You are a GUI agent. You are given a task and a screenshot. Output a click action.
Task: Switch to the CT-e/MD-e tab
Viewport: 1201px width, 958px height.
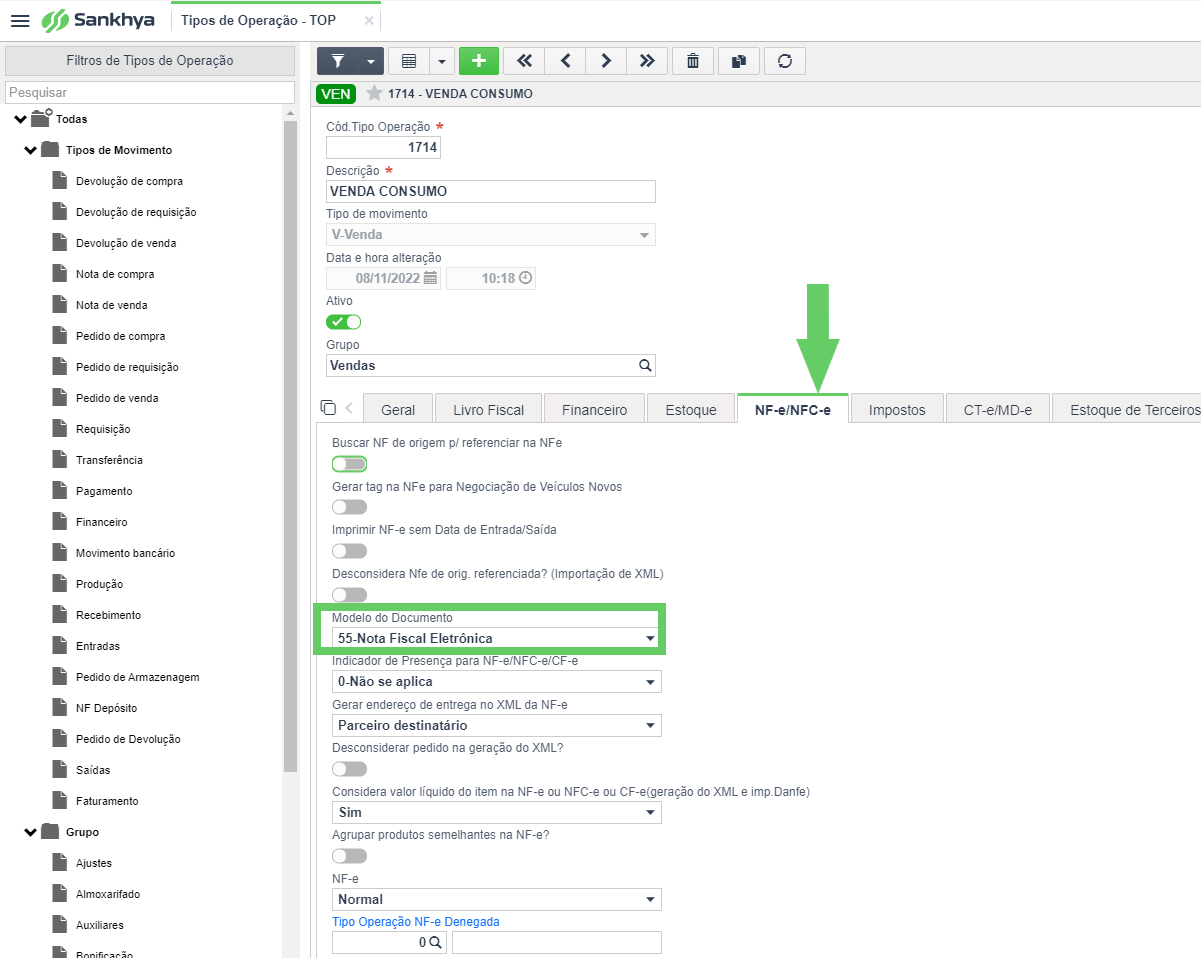point(997,410)
